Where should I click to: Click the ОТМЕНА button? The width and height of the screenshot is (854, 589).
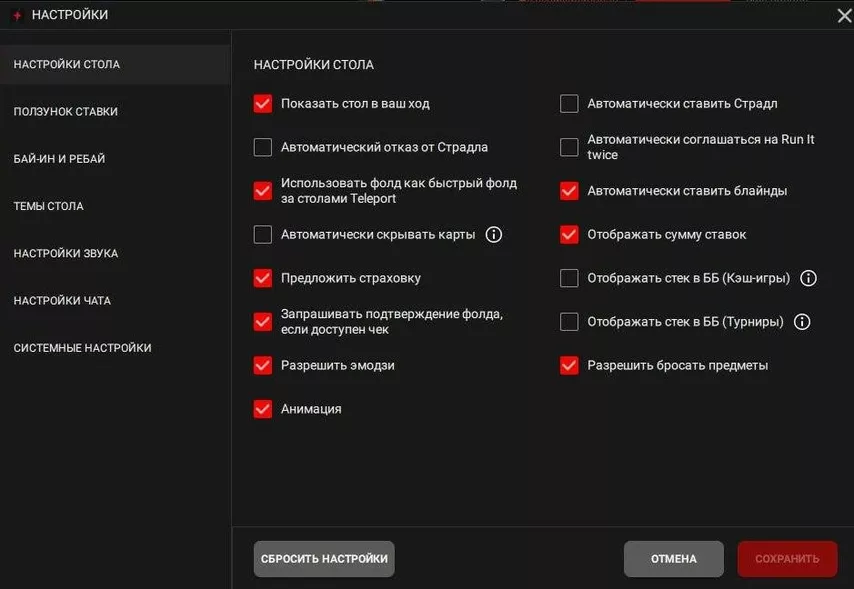pyautogui.click(x=673, y=559)
